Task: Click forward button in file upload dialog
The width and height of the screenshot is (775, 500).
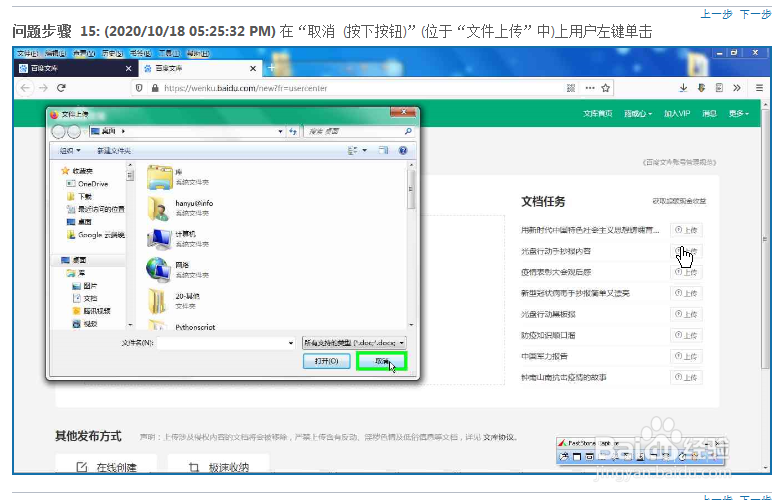Action: [74, 131]
